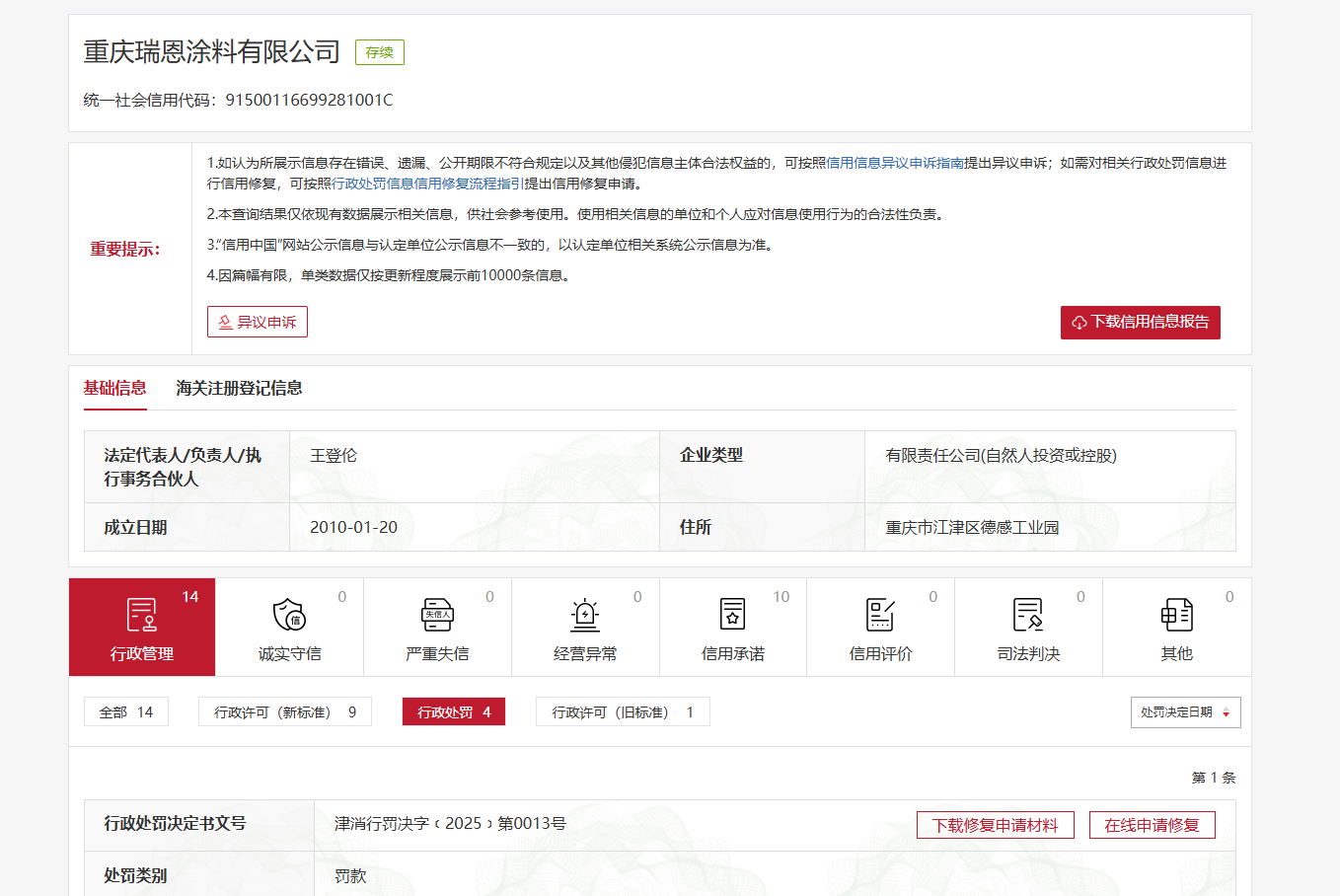Viewport: 1340px width, 896px height.
Task: Switch to the 基础信息 tab
Action: [x=114, y=389]
